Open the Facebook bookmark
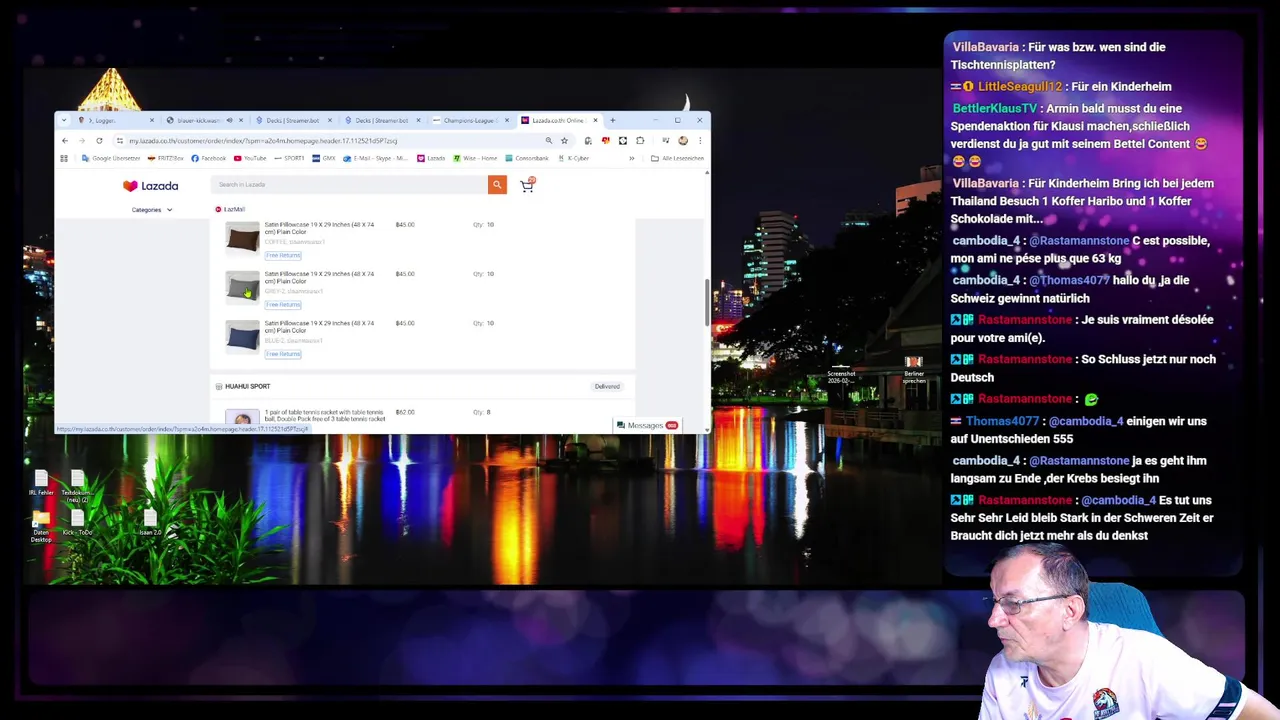The width and height of the screenshot is (1280, 720). [x=209, y=158]
